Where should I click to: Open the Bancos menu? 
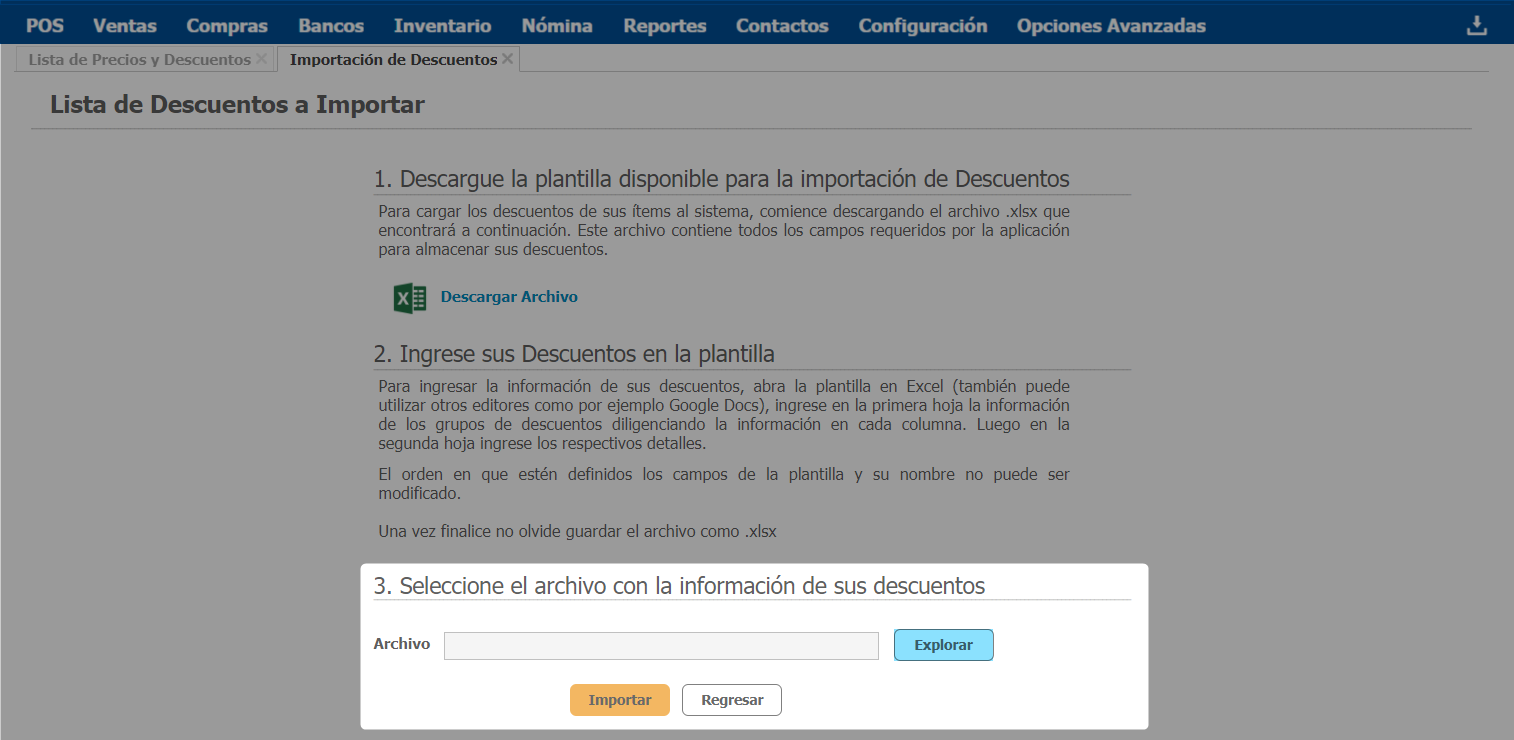point(331,26)
